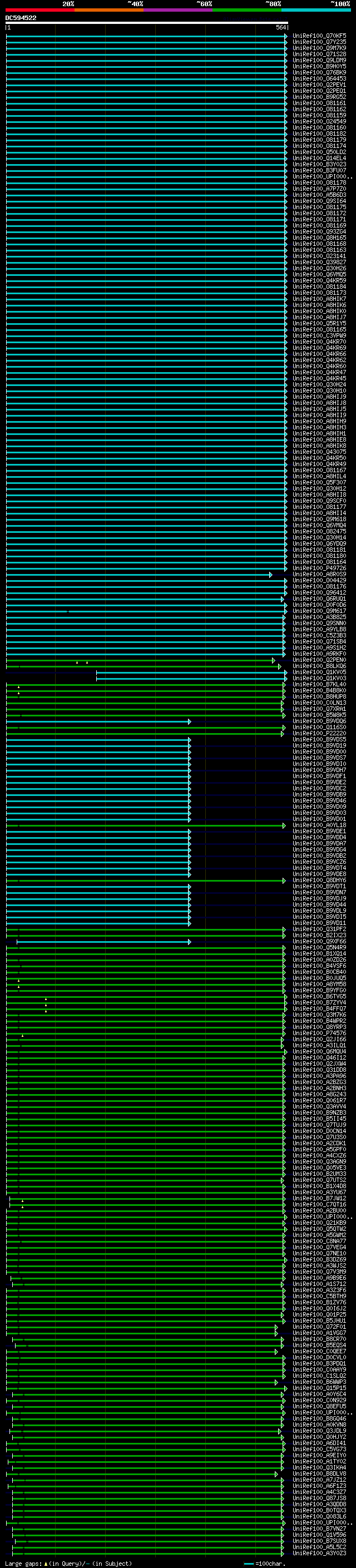Select hit label UniRef100_Q96412
This screenshot has width=356, height=1568.
tap(319, 592)
